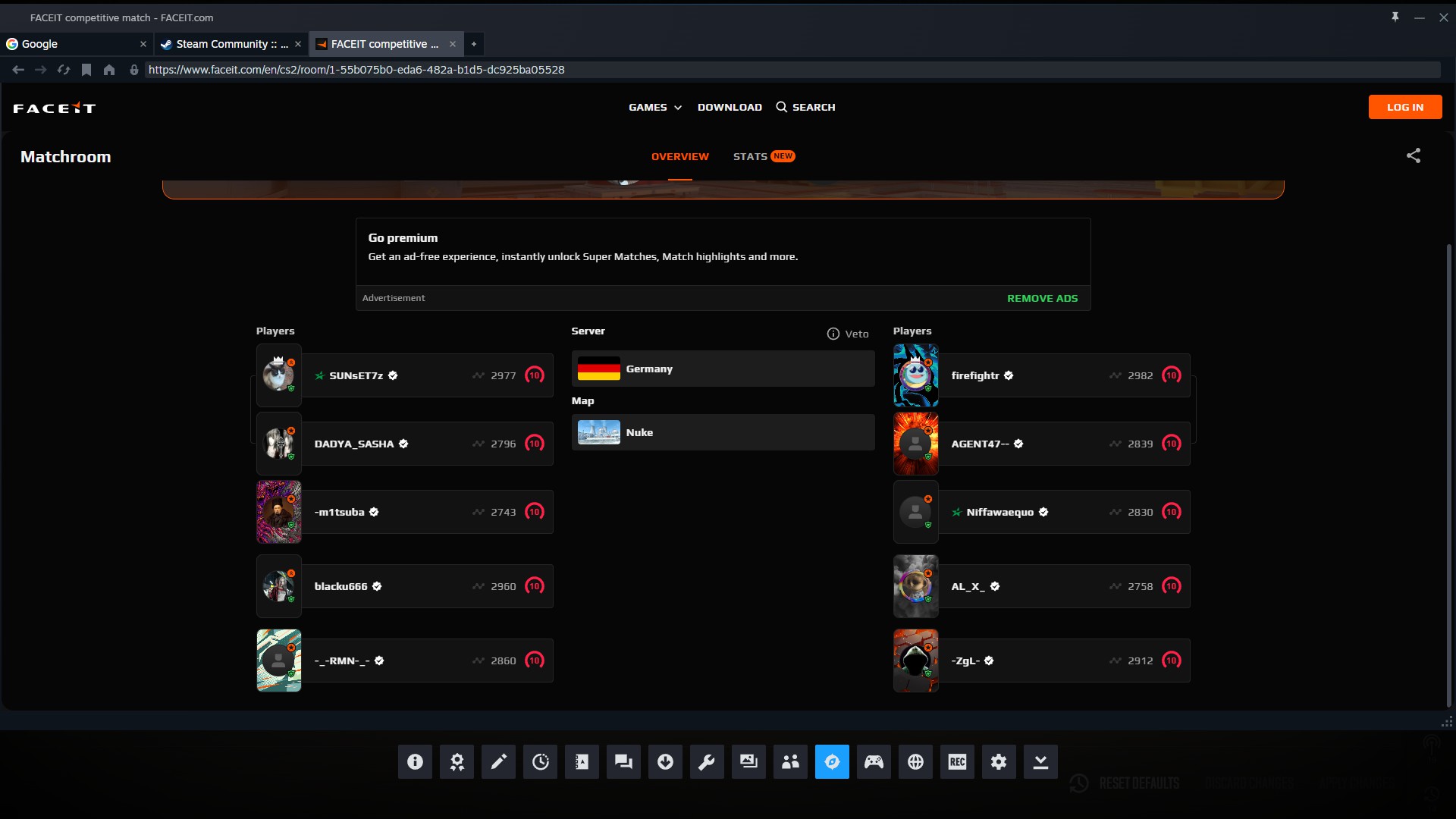Select the FACEIT competitive tab
Screen dimensions: 1456x819
coord(385,44)
